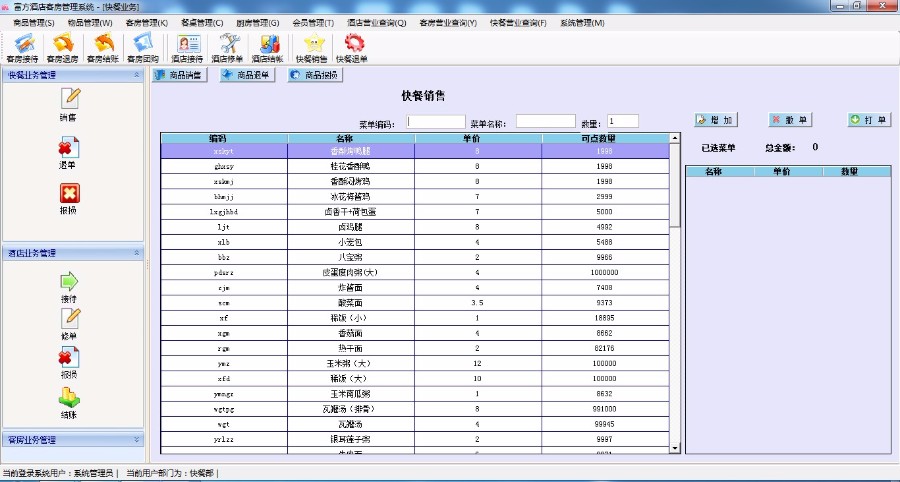The width and height of the screenshot is (900, 482).
Task: Open the 客房营业查询(Y) menu
Action: point(448,23)
